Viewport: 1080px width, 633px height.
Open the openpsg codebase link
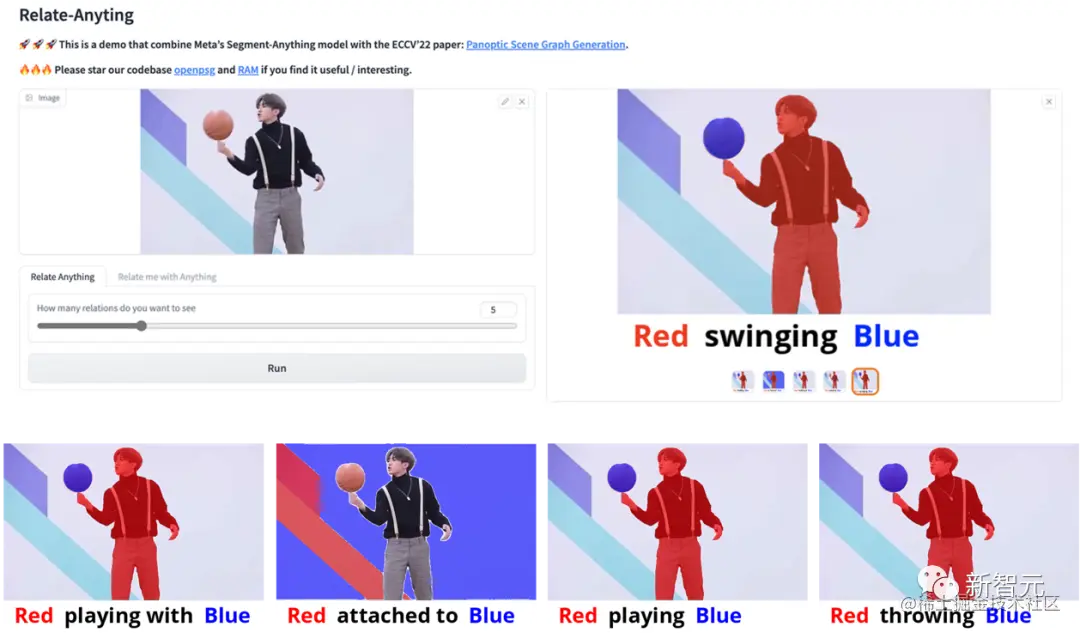coord(194,70)
